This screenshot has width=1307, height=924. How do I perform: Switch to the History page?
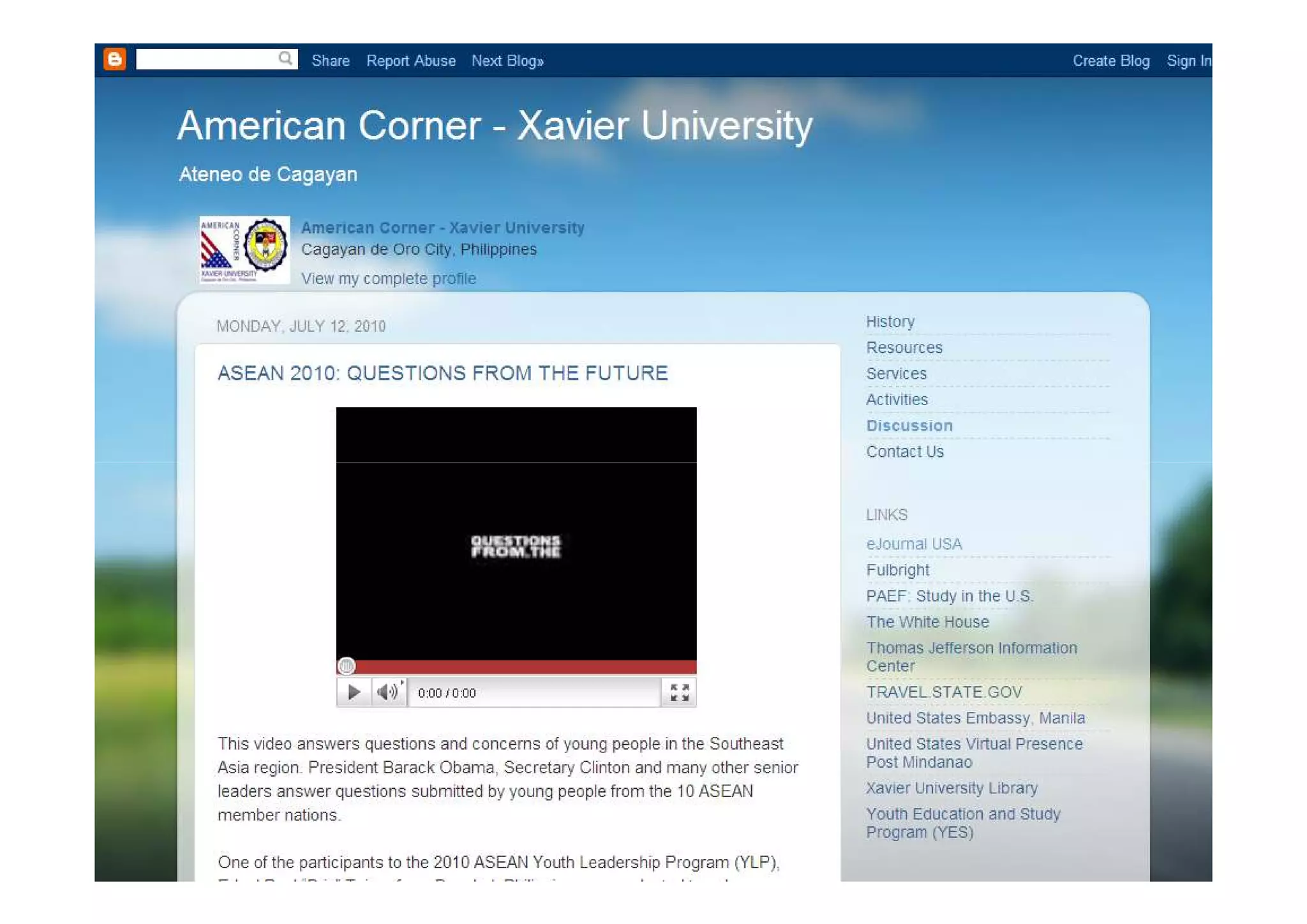tap(890, 322)
